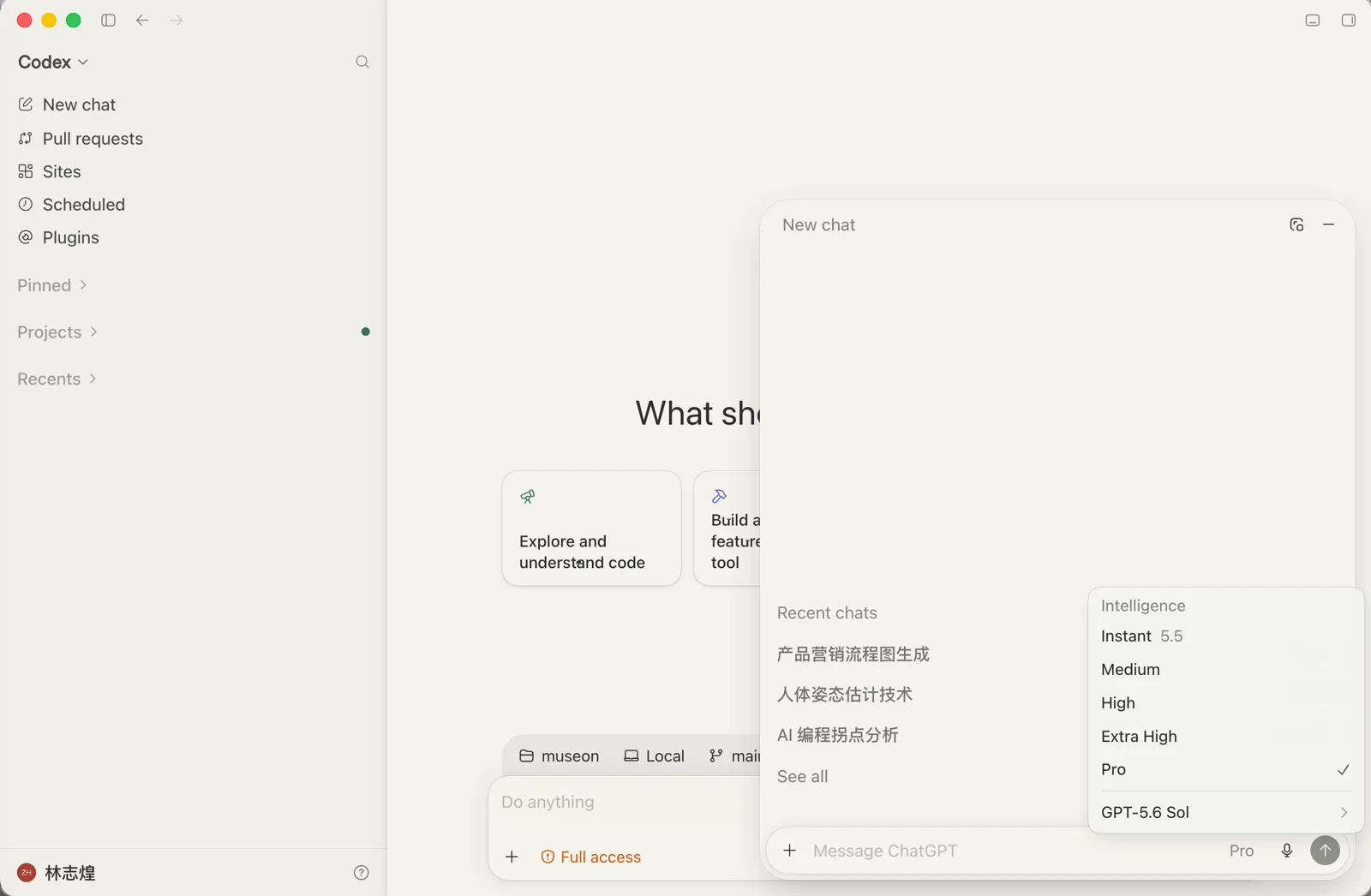
Task: Add attachment with plus in Codex composer
Action: 512,857
